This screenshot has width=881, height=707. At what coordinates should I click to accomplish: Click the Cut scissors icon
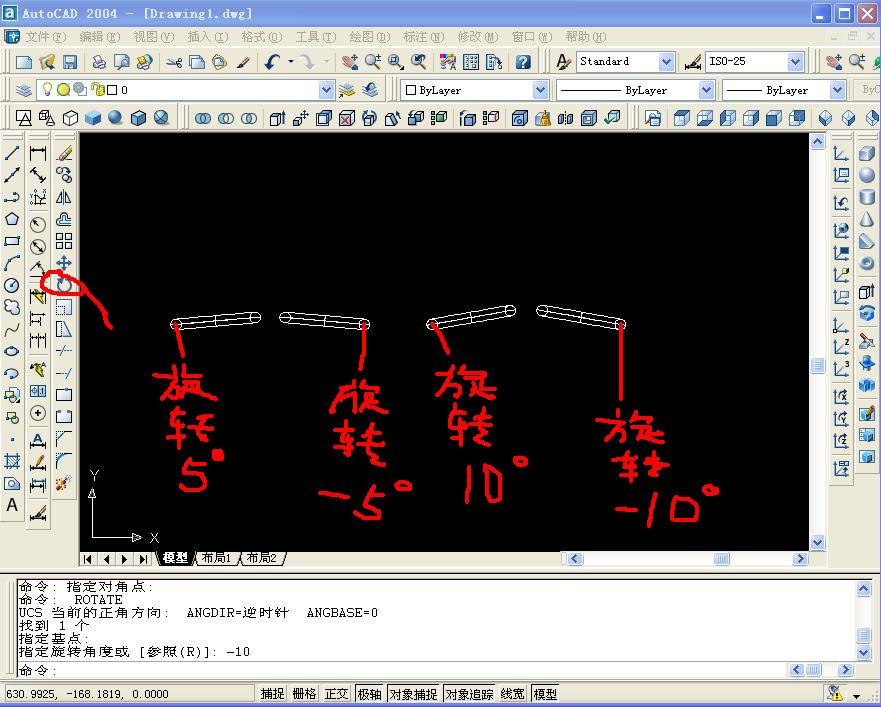174,62
